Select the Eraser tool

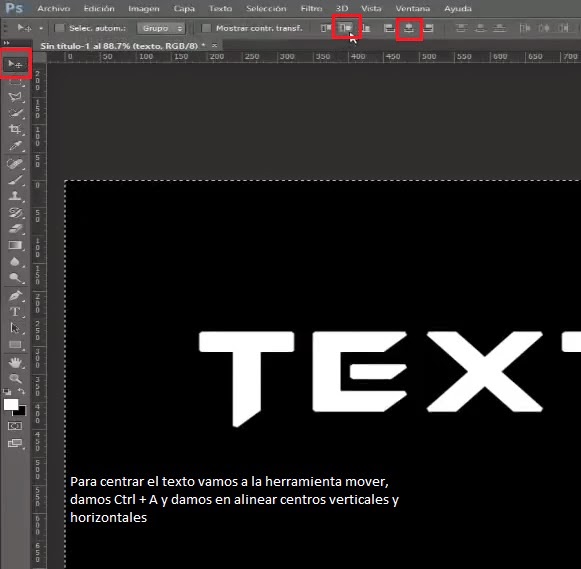[15, 229]
